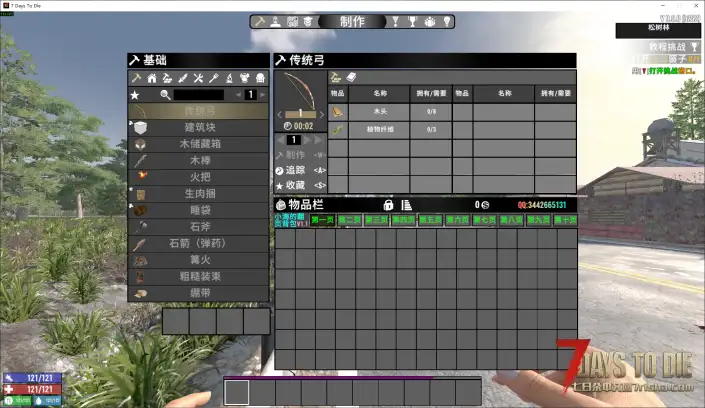Focus the recipe search text field

[x=199, y=95]
